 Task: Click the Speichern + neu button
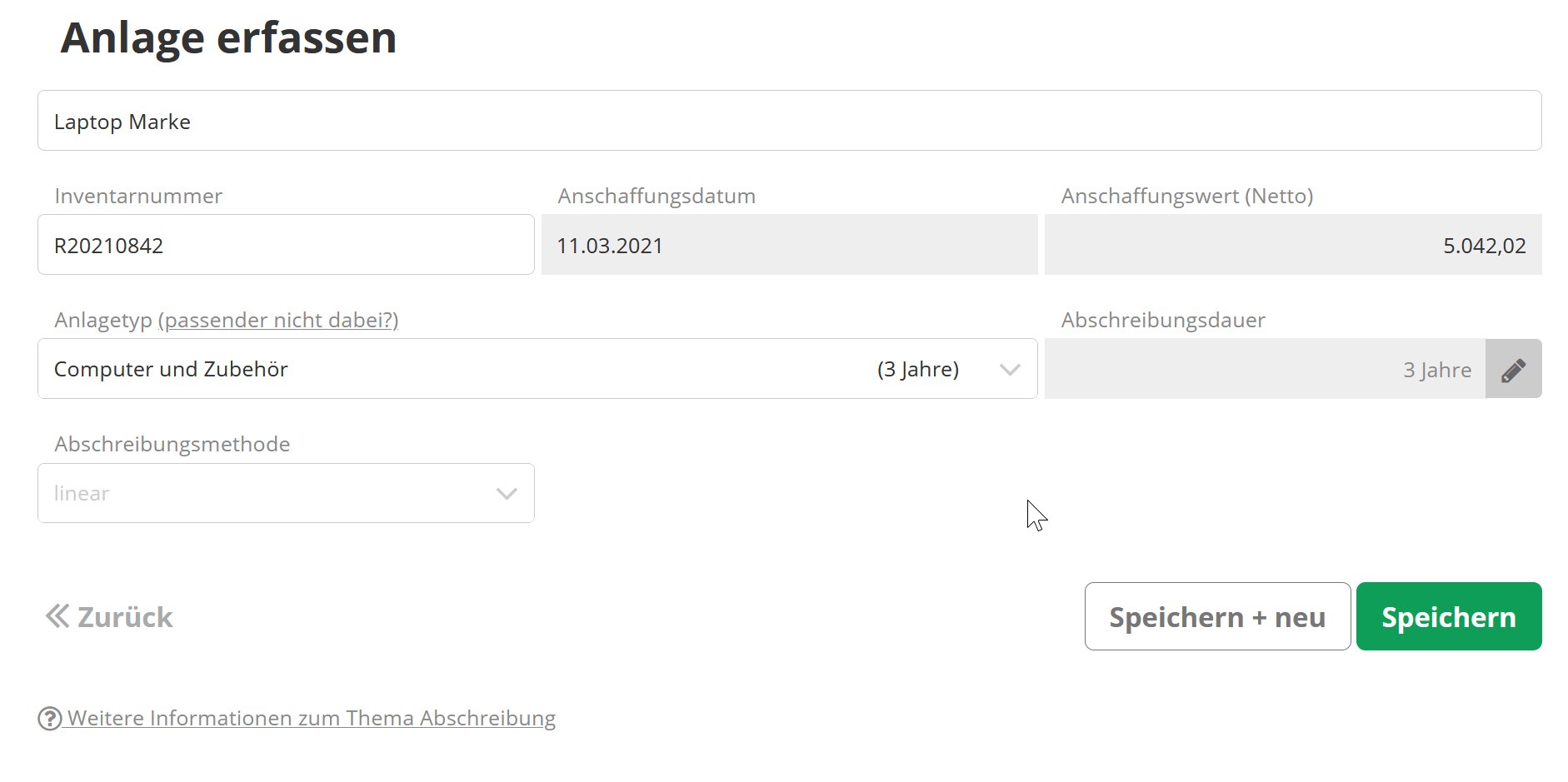point(1216,616)
